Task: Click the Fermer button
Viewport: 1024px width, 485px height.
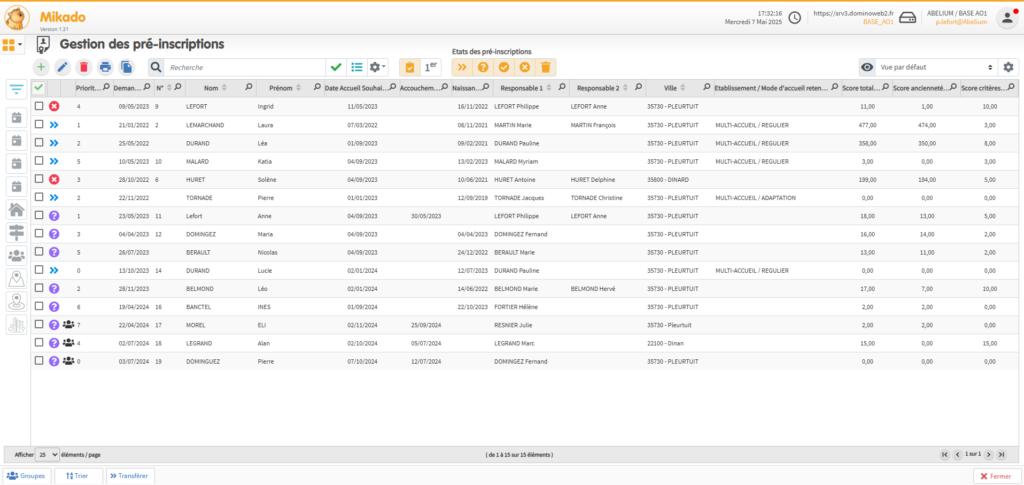Action: pyautogui.click(x=997, y=476)
